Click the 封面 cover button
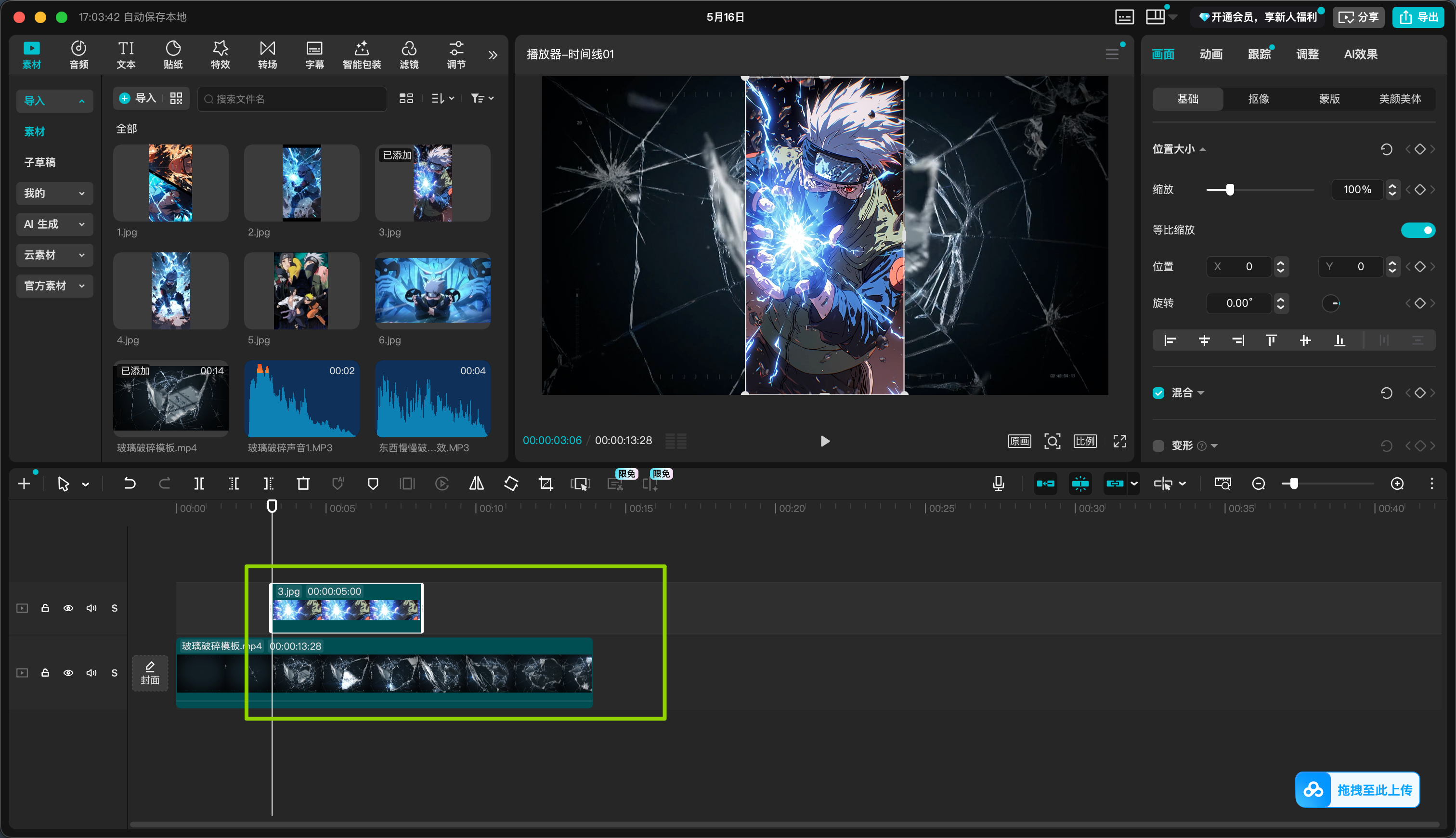The width and height of the screenshot is (1456, 838). tap(150, 673)
